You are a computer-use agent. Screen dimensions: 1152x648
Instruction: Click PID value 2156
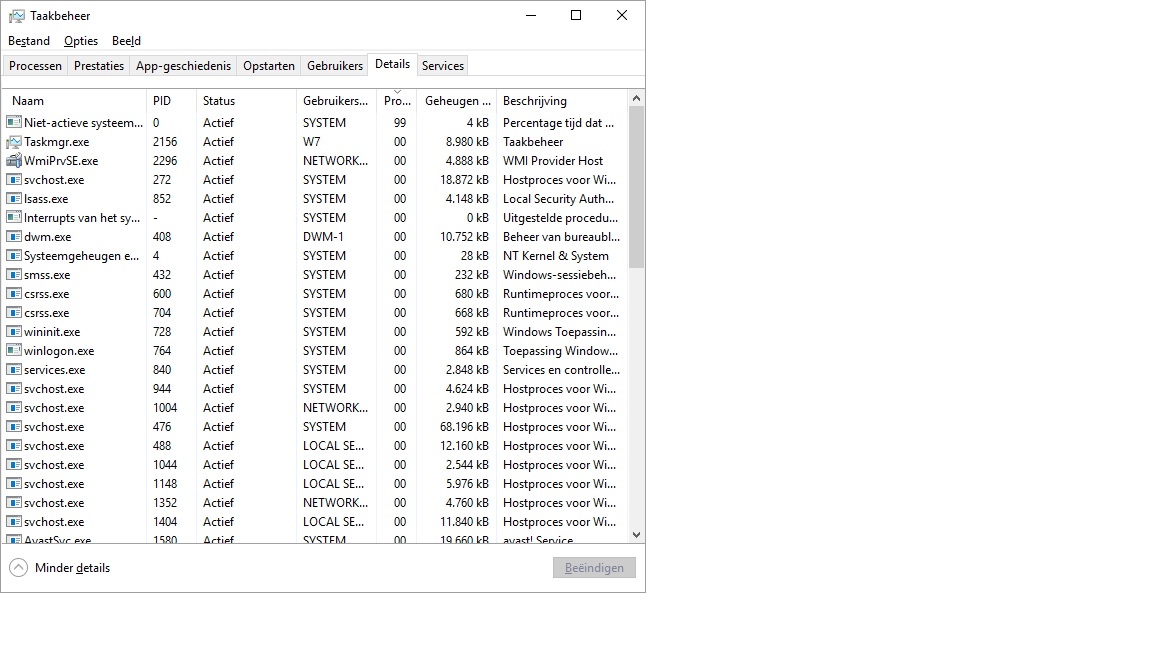pyautogui.click(x=165, y=142)
